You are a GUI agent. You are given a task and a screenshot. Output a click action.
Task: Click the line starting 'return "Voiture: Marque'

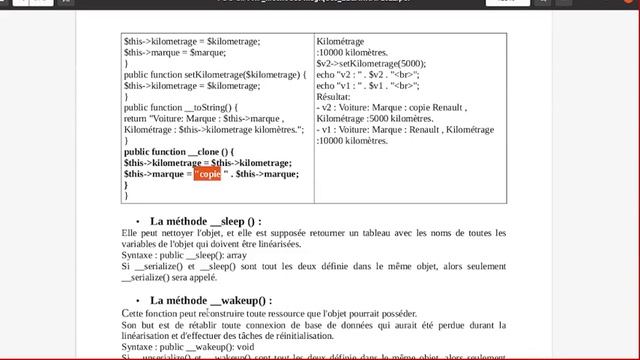tap(204, 119)
